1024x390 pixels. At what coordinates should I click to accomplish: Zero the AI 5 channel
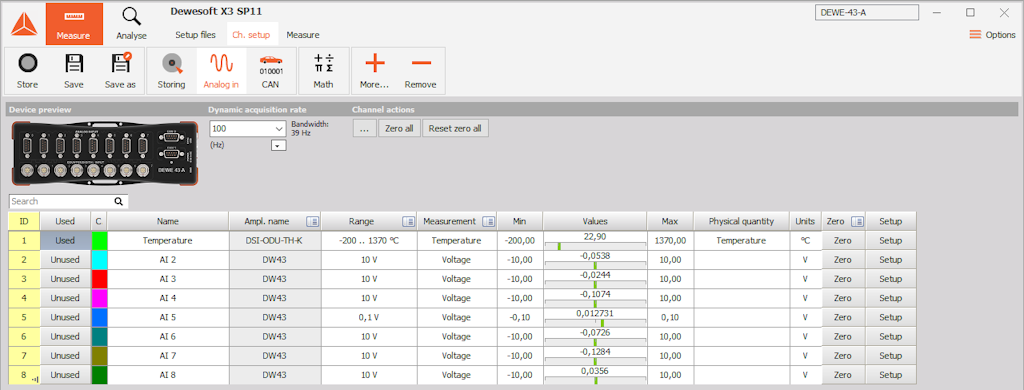843,317
